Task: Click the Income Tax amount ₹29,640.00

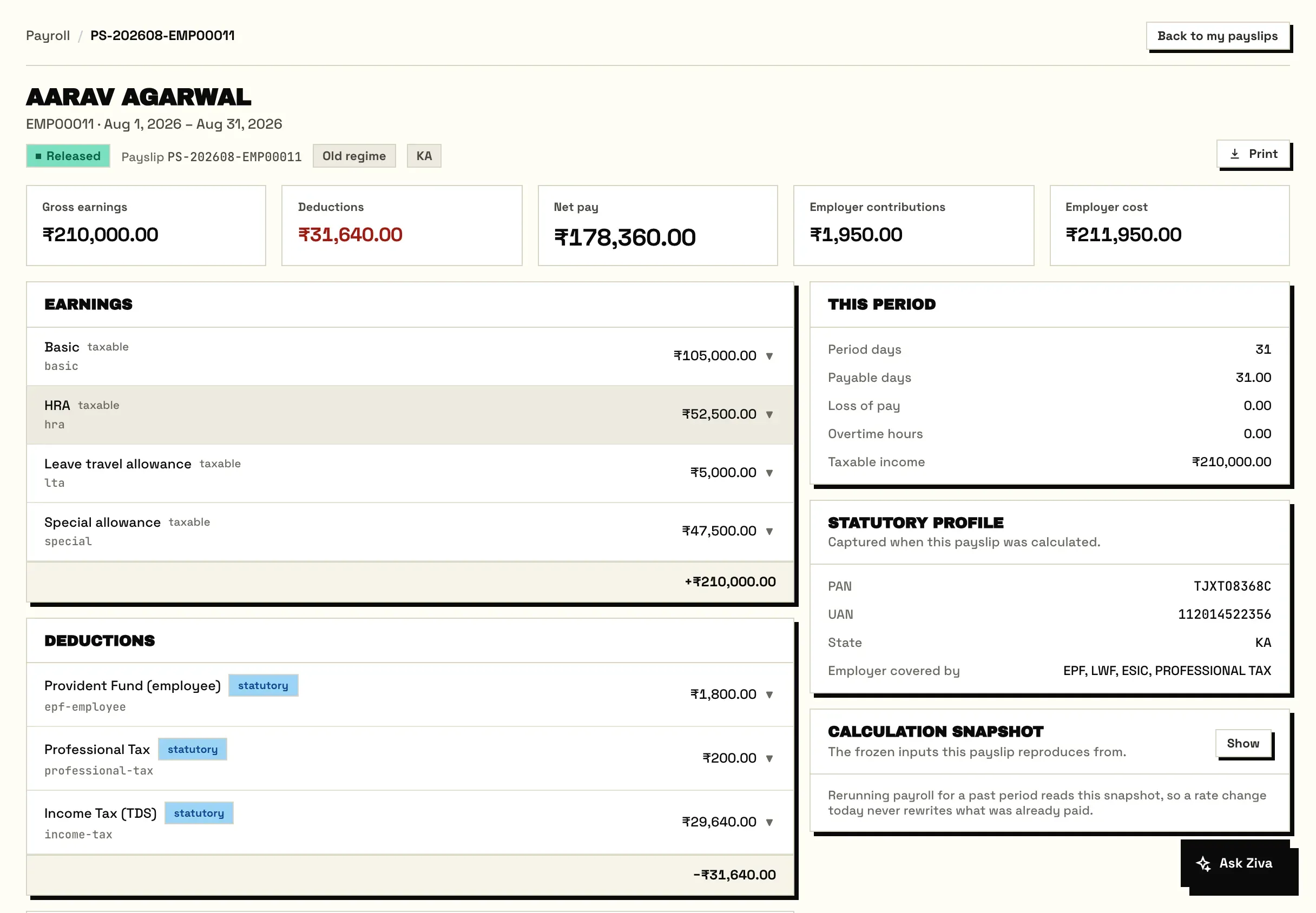Action: pos(719,822)
